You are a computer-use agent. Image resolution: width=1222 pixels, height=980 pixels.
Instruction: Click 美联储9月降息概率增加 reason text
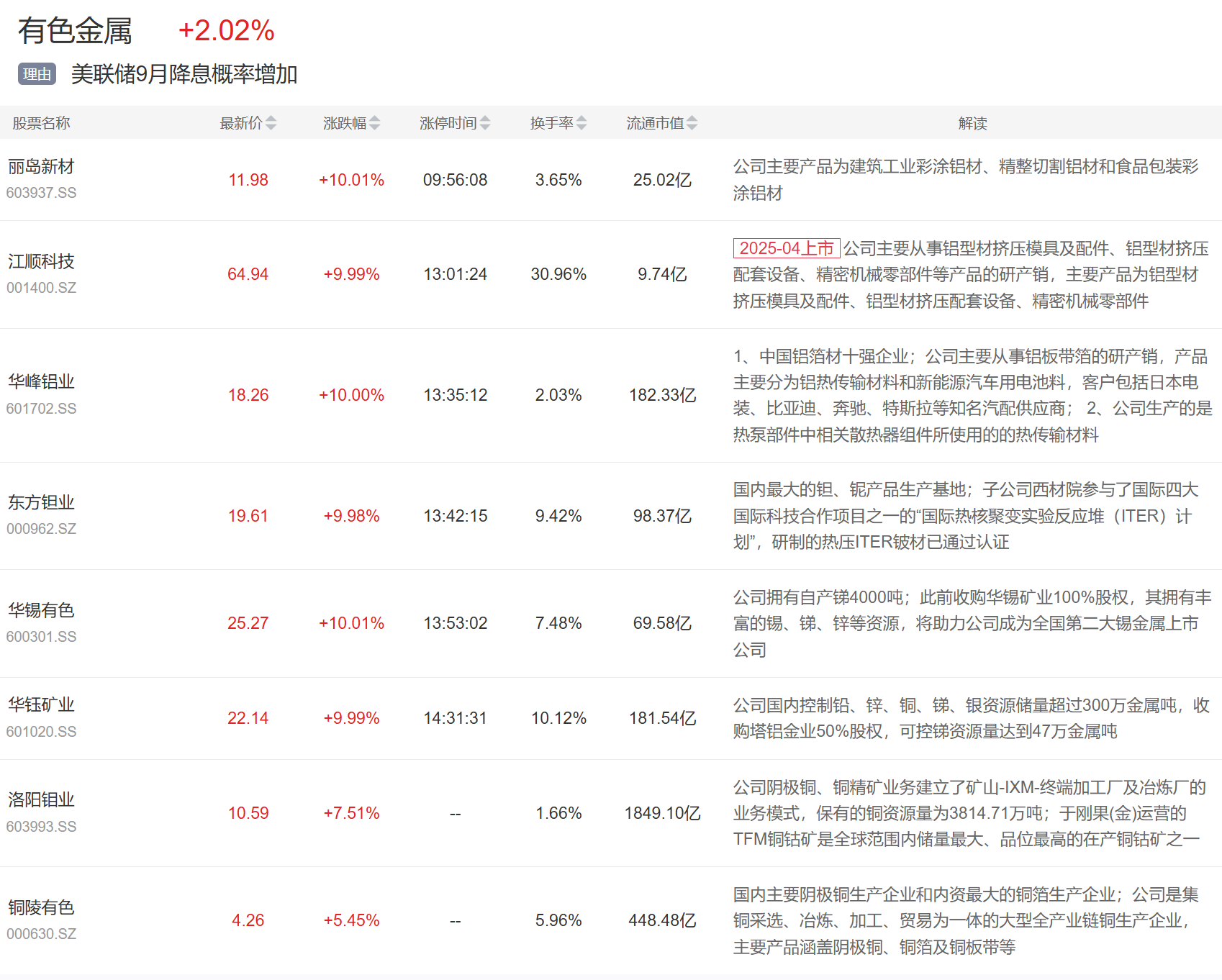(x=184, y=74)
